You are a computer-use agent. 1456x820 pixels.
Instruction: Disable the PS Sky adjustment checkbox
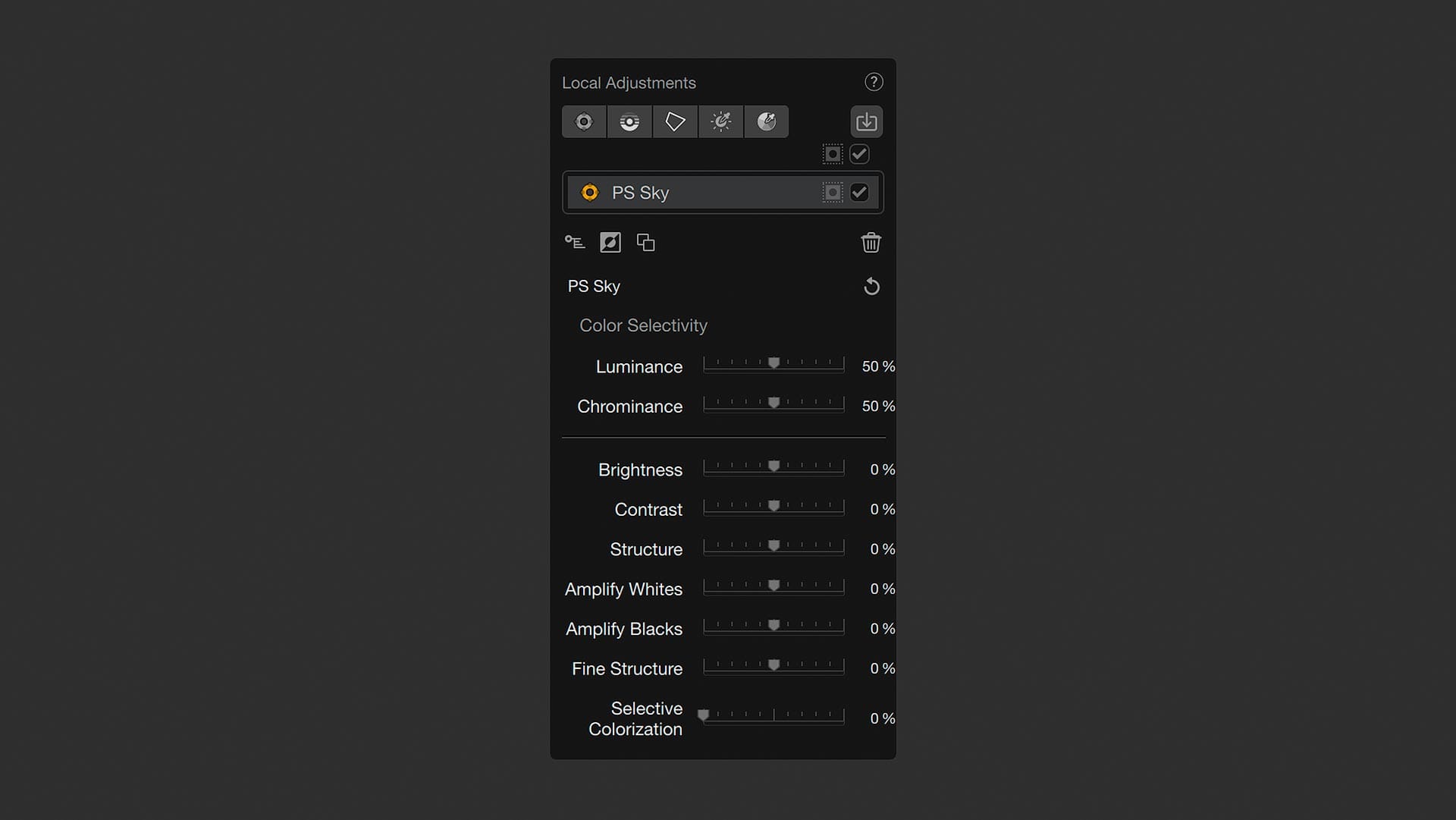coord(859,193)
